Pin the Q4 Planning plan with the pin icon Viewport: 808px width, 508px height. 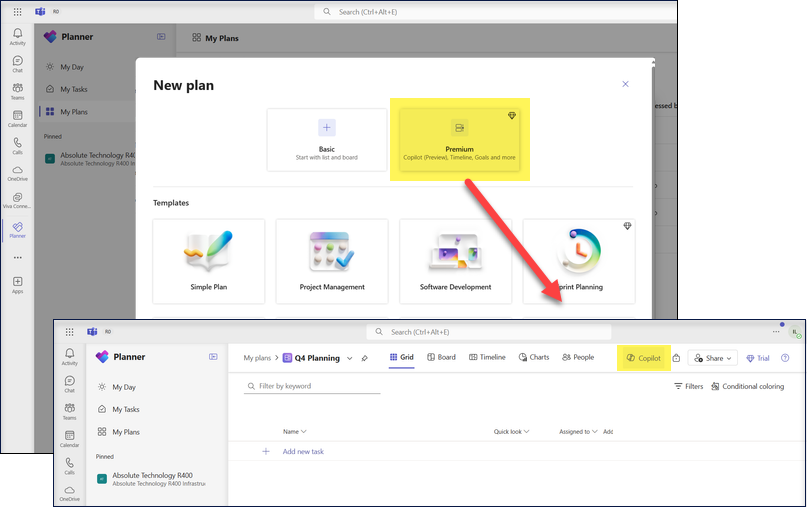tap(365, 358)
